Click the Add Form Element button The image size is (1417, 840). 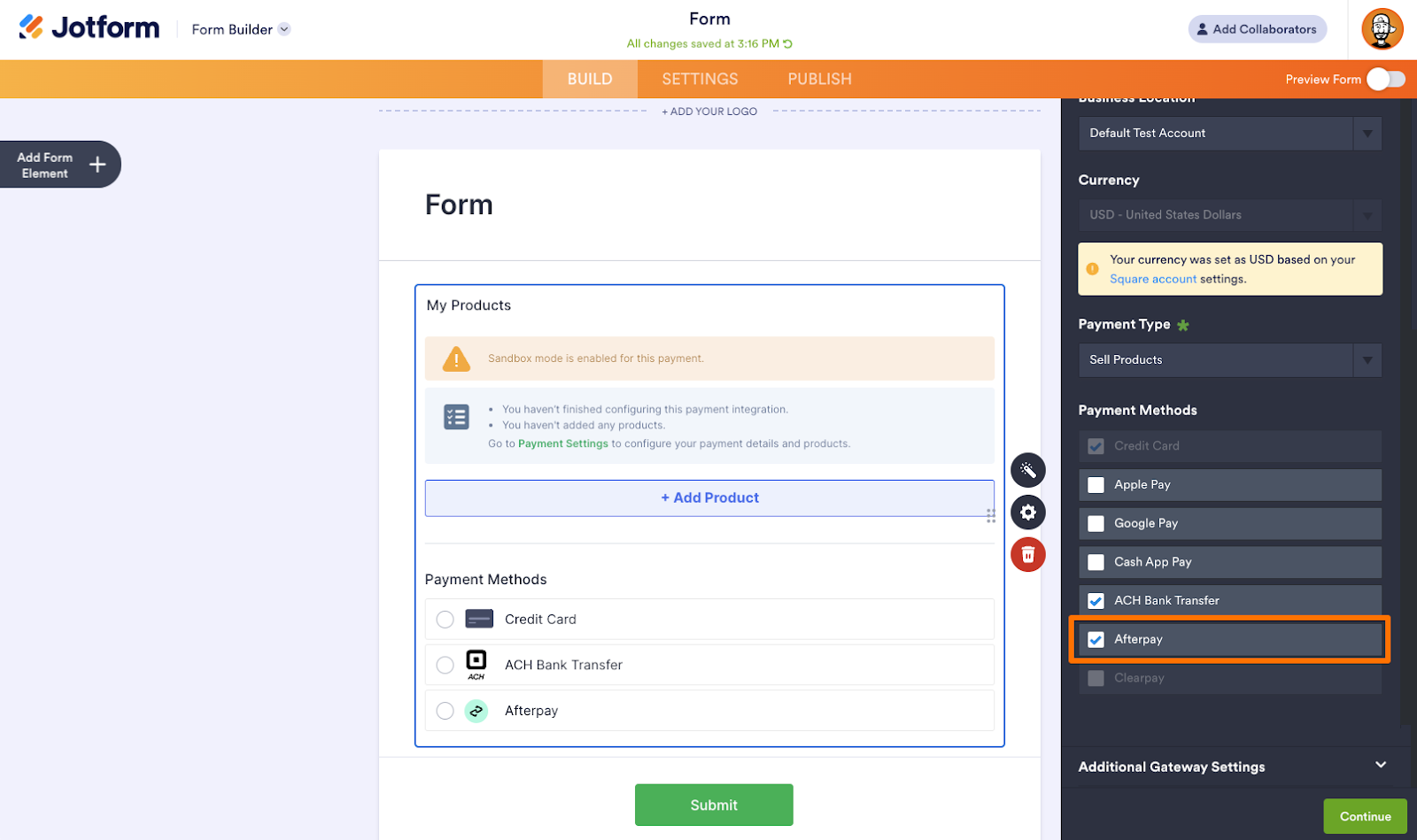click(x=60, y=165)
